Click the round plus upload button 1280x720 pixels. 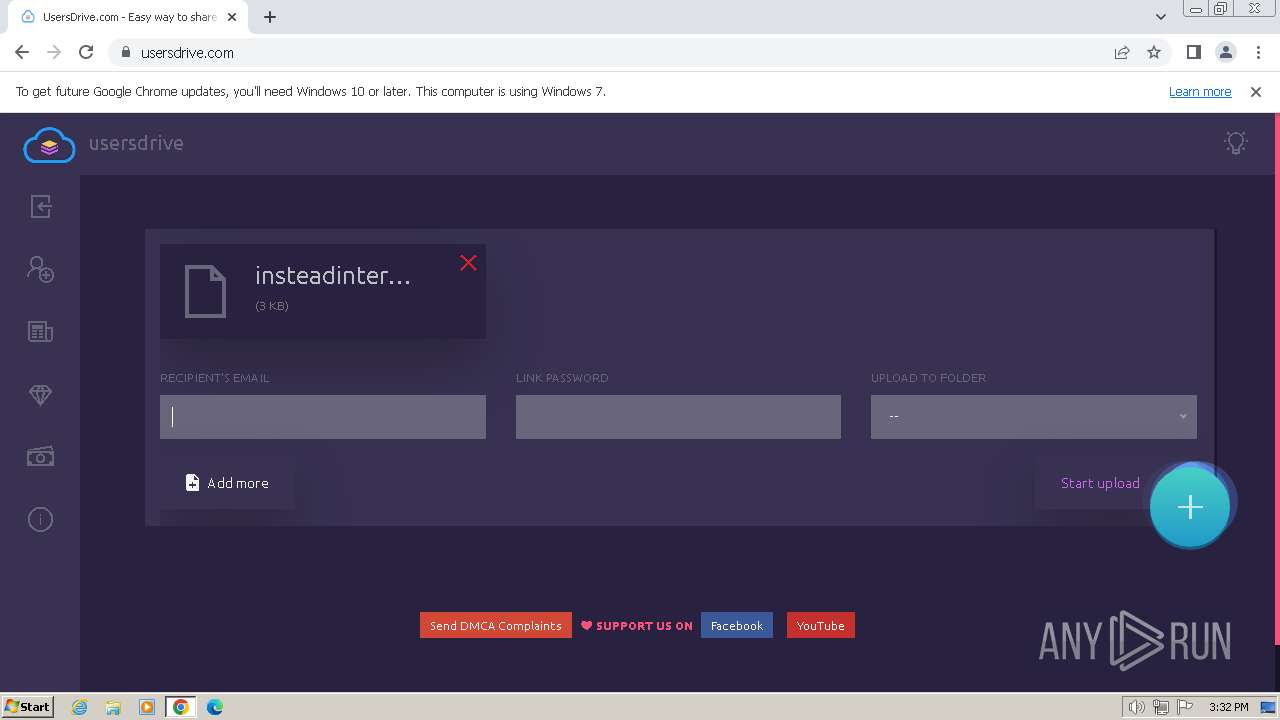click(x=1190, y=507)
